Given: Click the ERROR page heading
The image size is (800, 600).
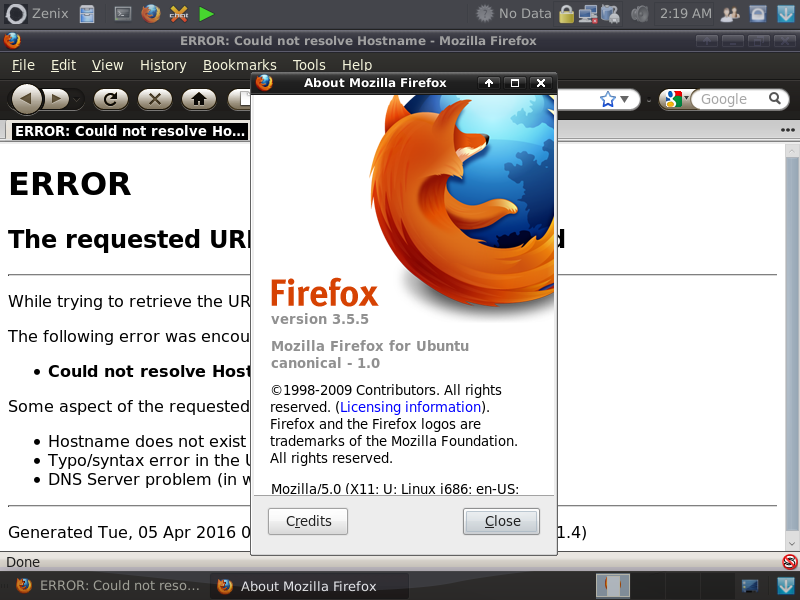Looking at the screenshot, I should click(70, 184).
